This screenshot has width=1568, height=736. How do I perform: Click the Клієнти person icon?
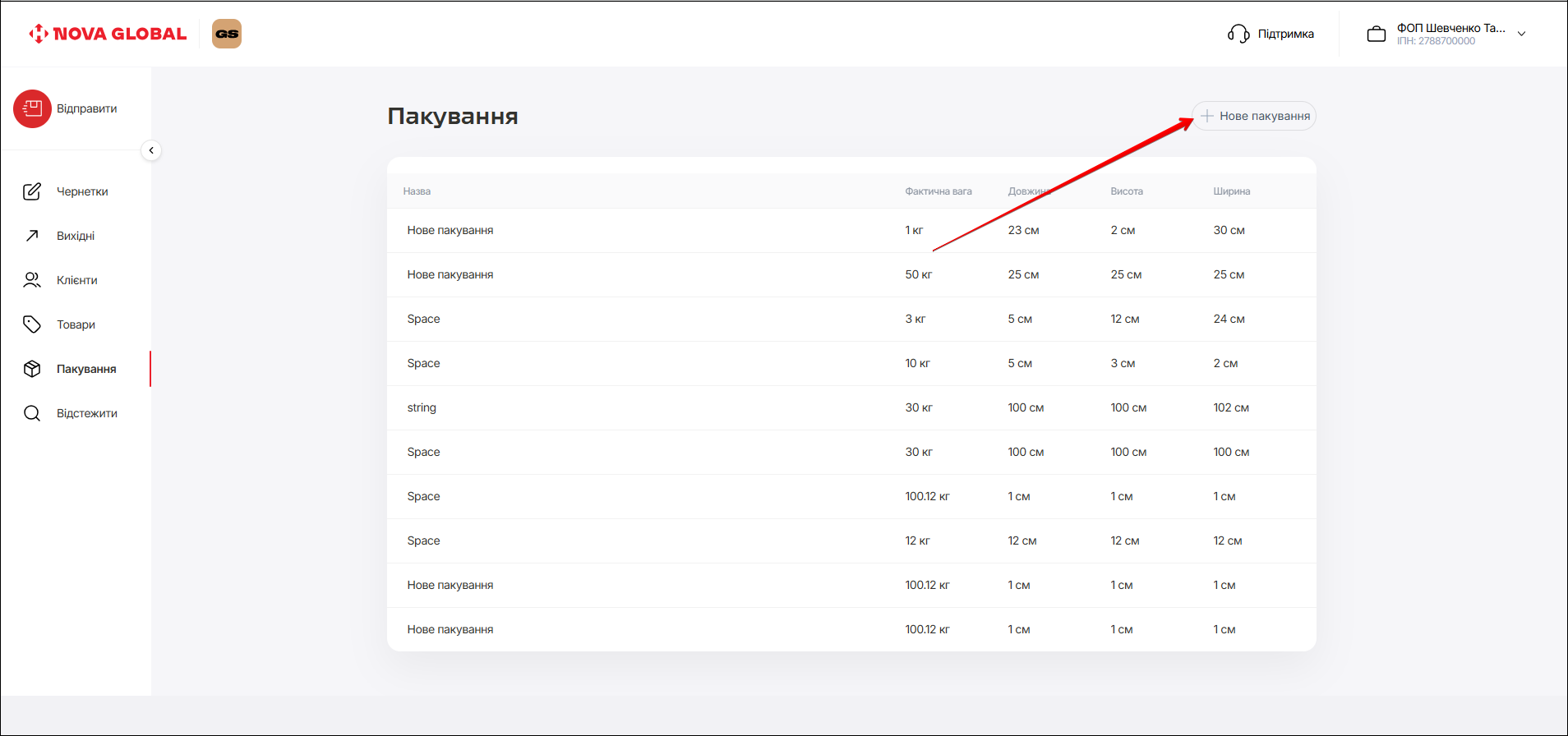pyautogui.click(x=32, y=280)
